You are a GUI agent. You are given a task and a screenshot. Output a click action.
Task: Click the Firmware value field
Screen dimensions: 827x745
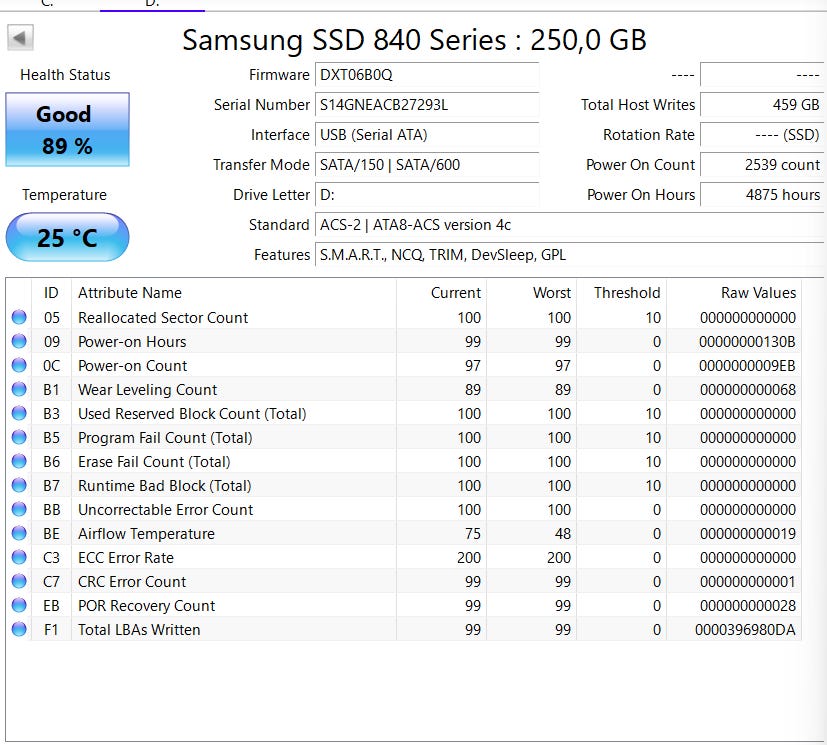pyautogui.click(x=427, y=75)
